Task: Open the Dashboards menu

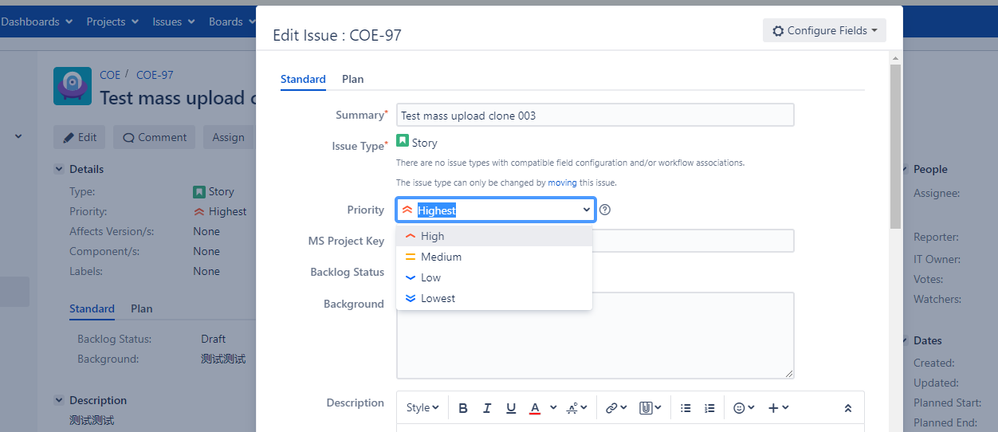Action: pyautogui.click(x=37, y=22)
